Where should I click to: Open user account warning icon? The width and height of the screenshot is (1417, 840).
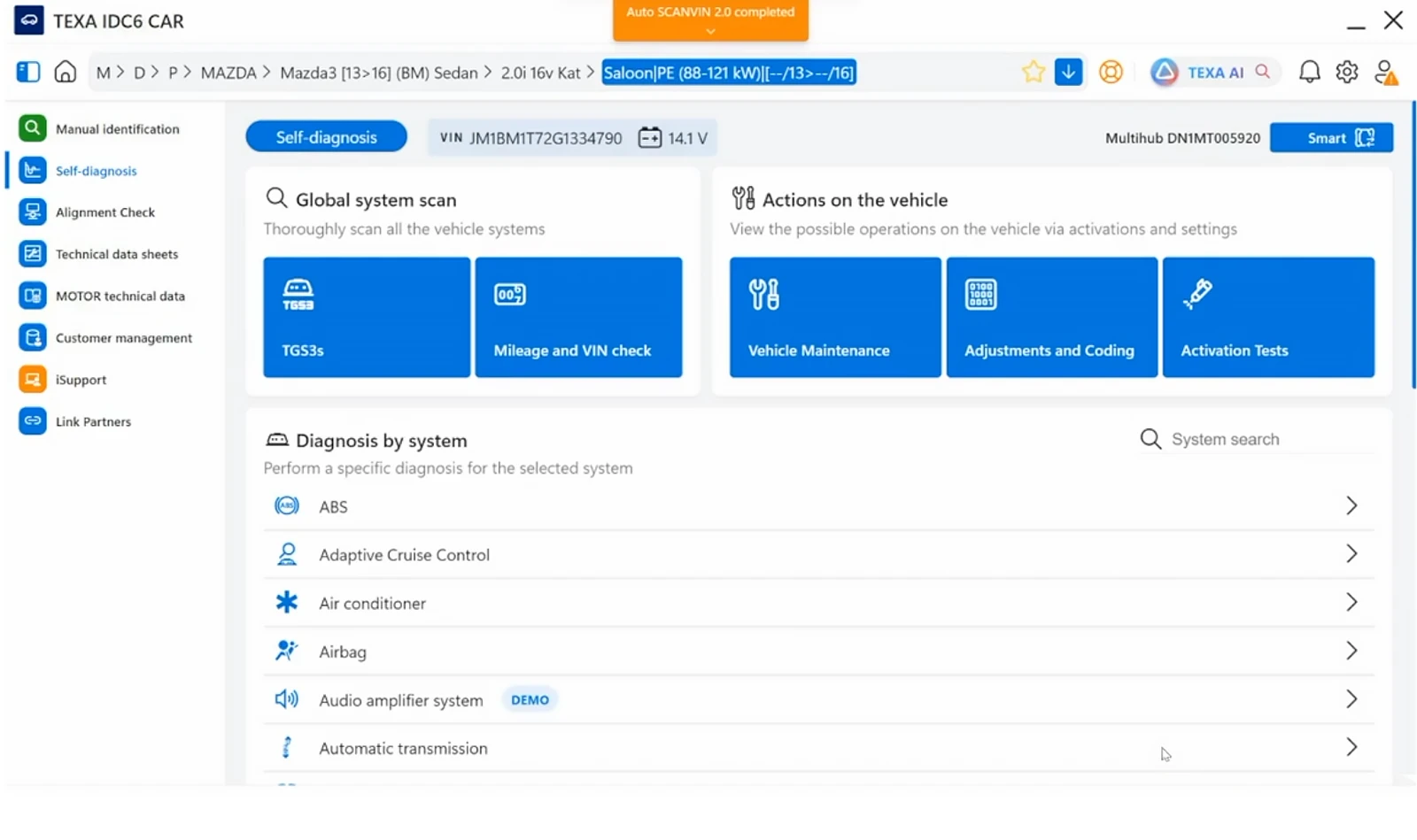[x=1386, y=72]
